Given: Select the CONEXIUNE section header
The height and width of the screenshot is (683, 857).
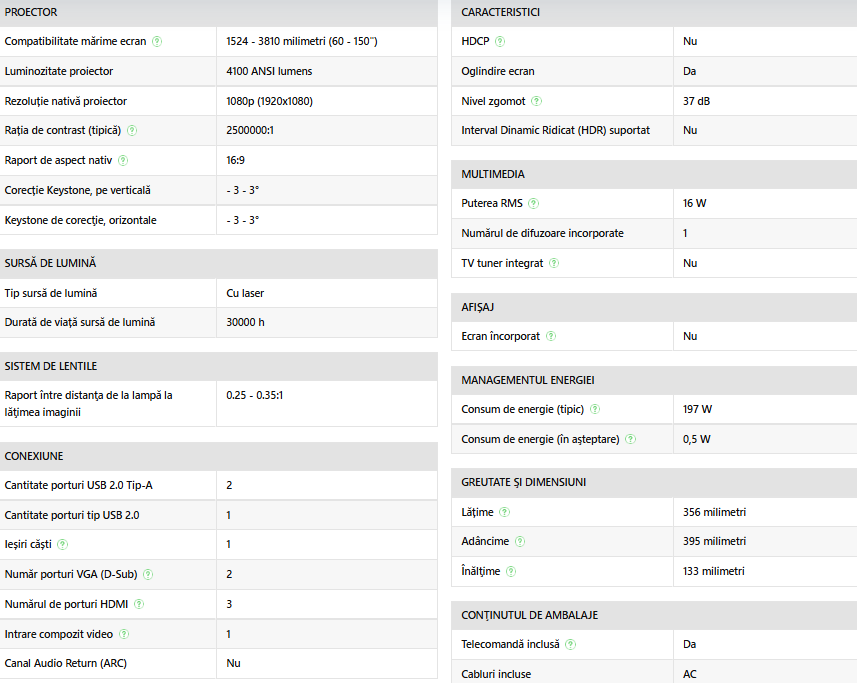Looking at the screenshot, I should (x=219, y=456).
